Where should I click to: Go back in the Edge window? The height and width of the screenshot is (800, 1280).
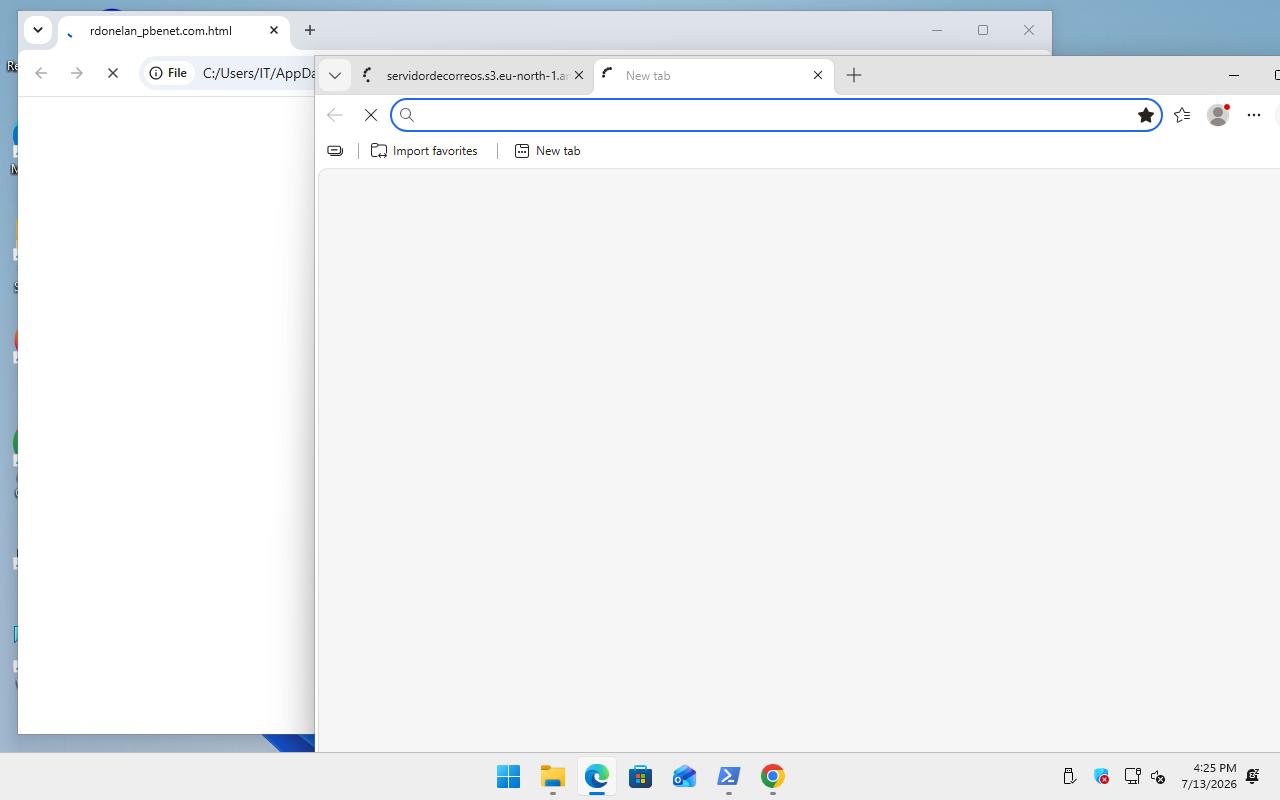tap(335, 115)
